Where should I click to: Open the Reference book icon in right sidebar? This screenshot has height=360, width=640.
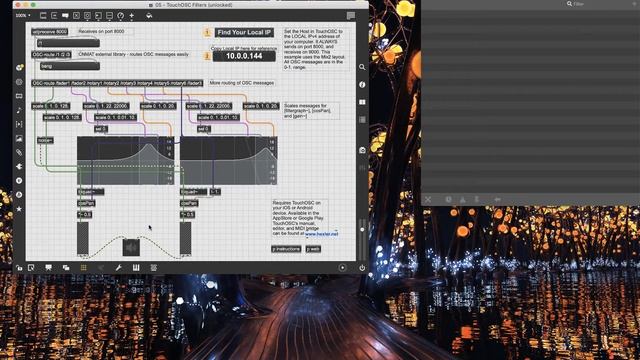click(362, 102)
